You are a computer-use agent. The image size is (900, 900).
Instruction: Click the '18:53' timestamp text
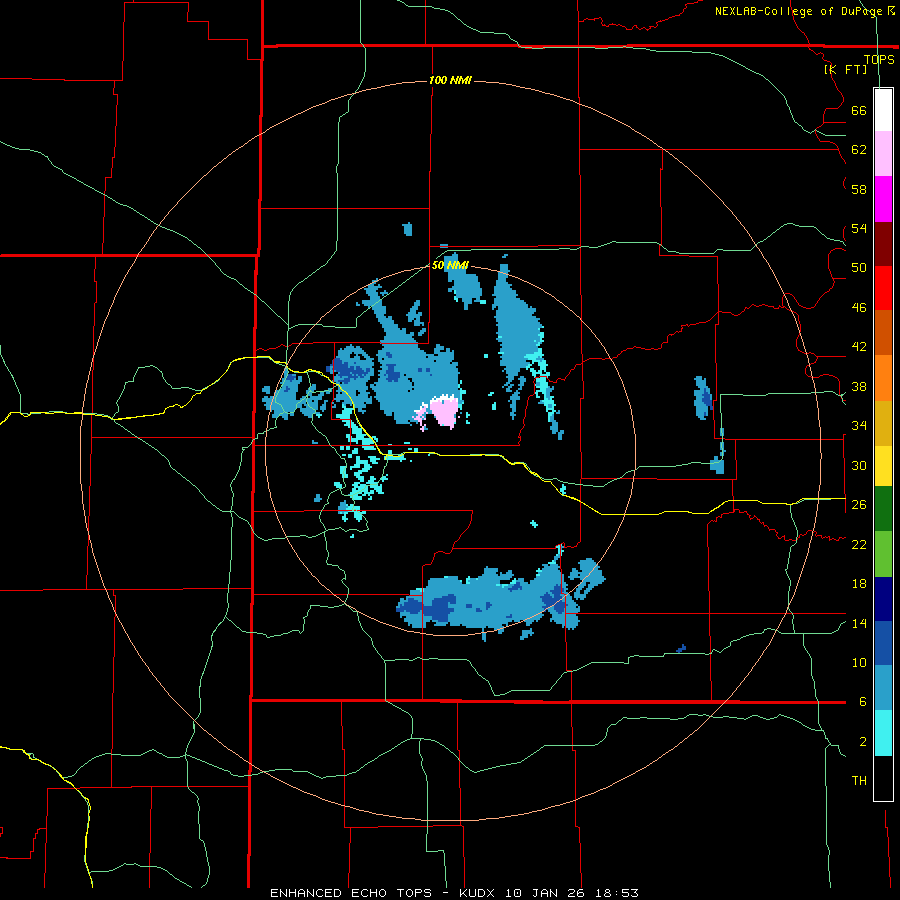pos(618,893)
